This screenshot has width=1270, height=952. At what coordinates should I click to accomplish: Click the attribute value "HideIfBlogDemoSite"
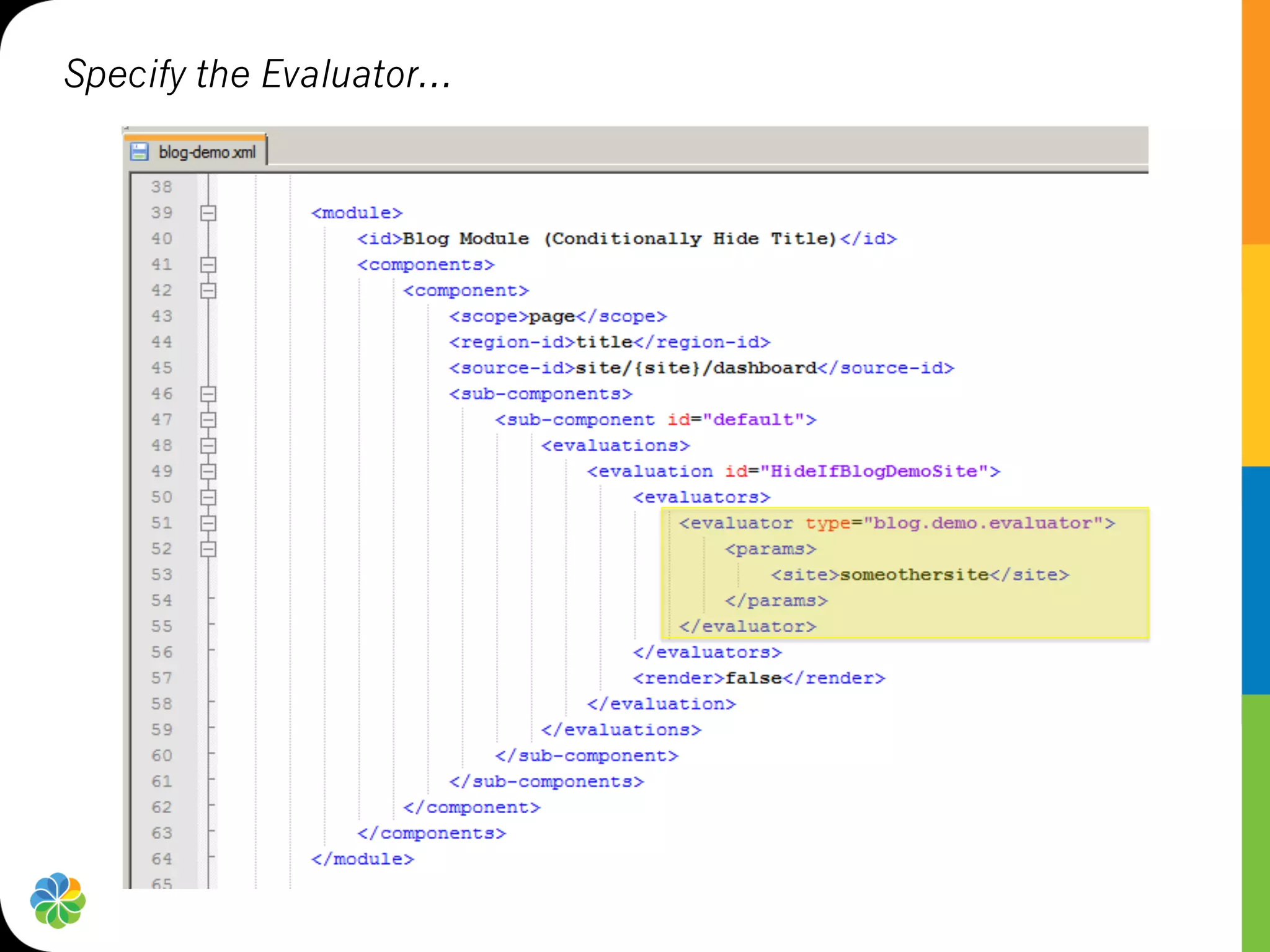coord(874,472)
